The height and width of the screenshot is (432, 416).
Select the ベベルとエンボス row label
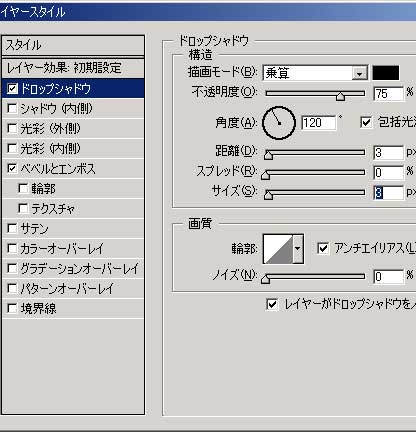click(58, 169)
